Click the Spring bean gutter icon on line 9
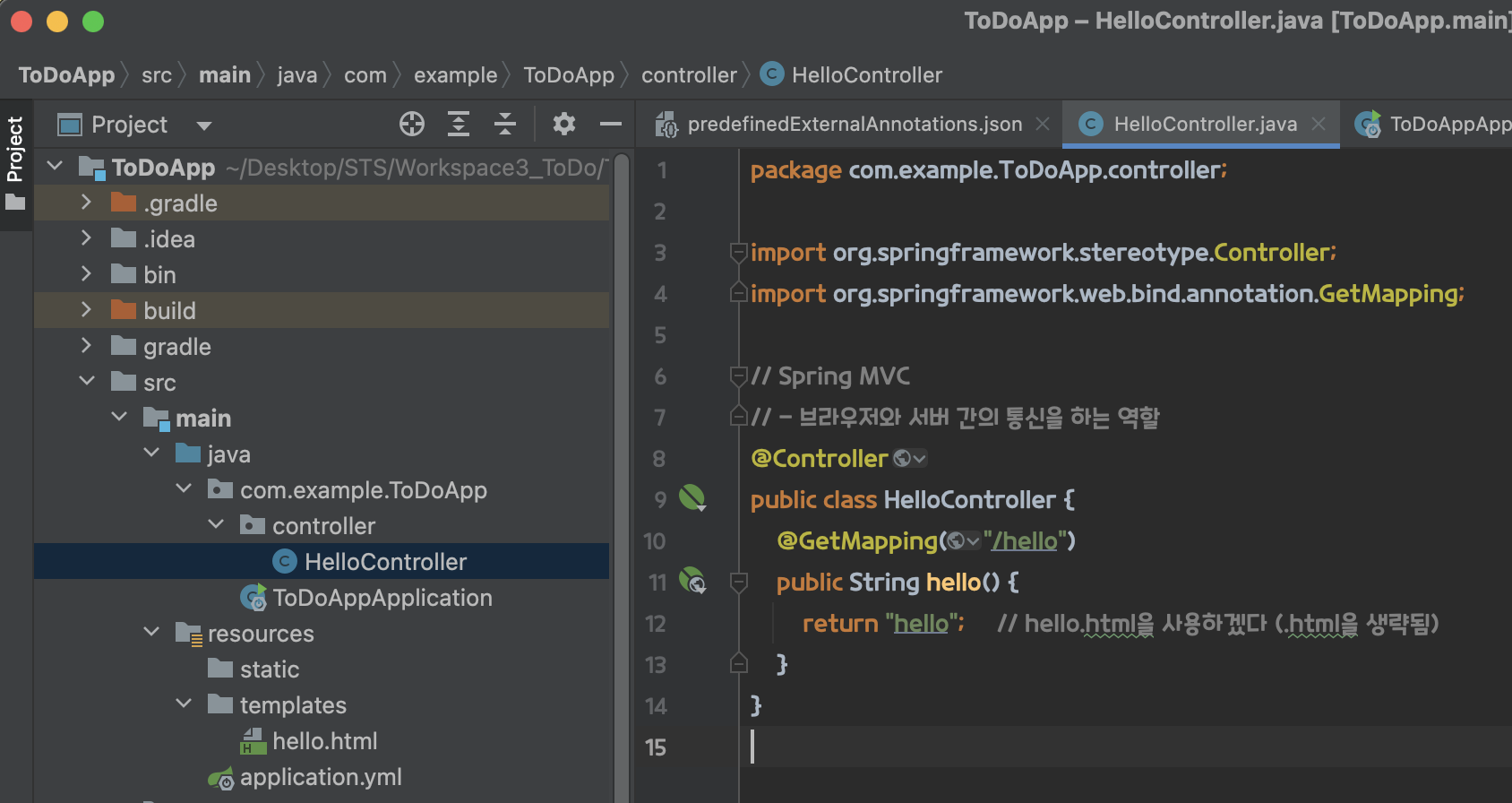 [692, 498]
